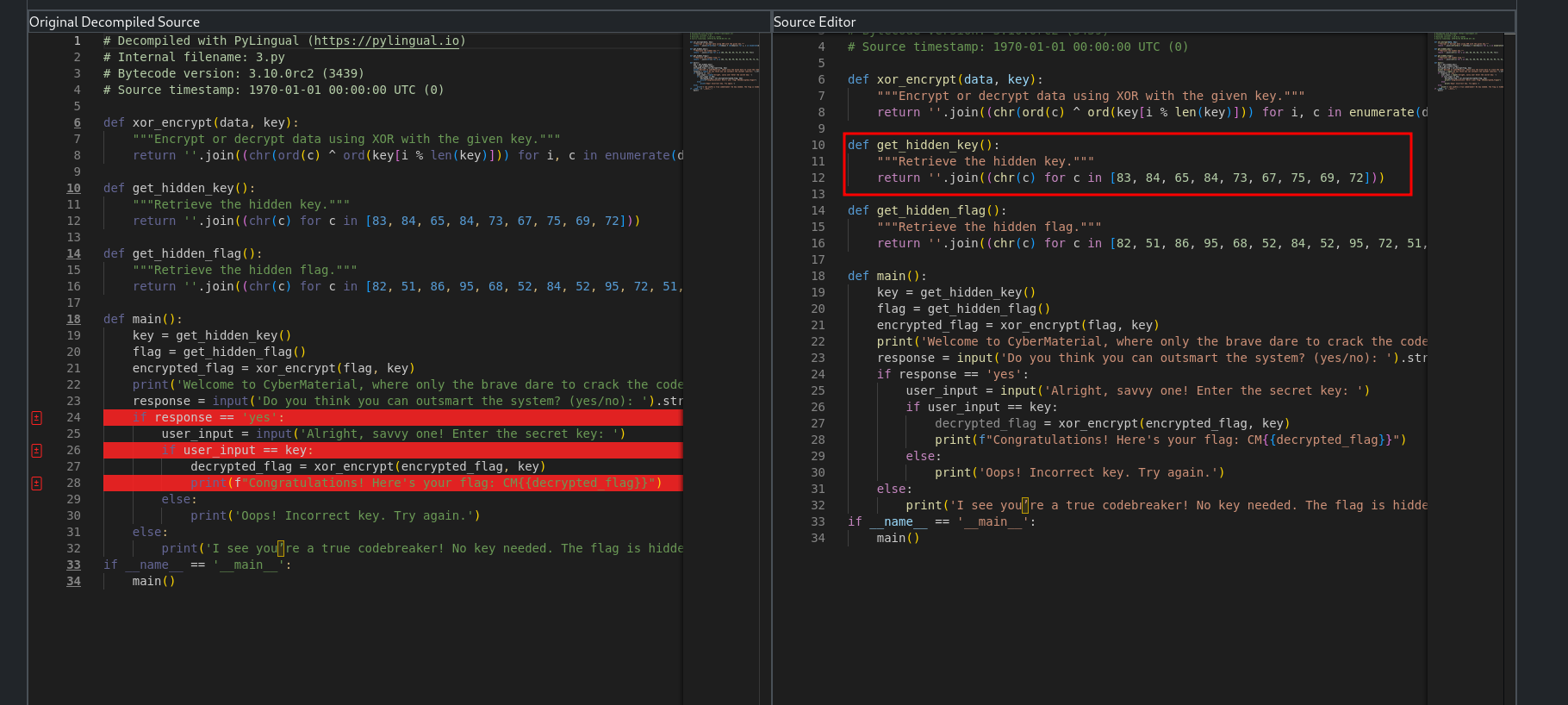Click "def main():" in left panel

pyautogui.click(x=143, y=319)
